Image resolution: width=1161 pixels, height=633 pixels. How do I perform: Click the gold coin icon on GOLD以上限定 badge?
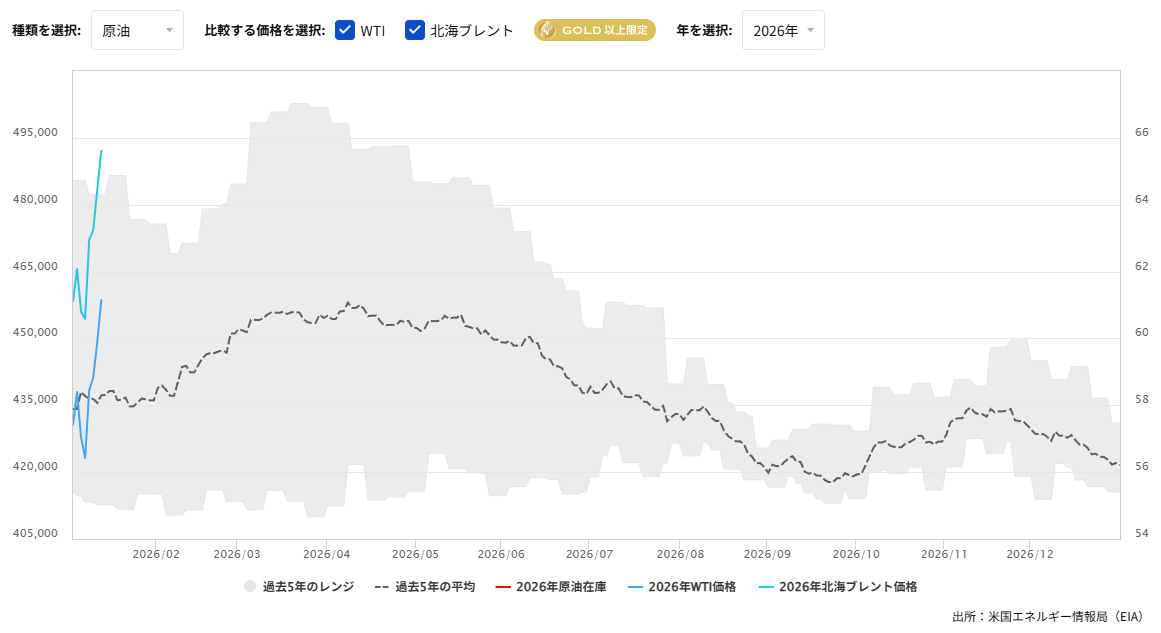(x=547, y=30)
